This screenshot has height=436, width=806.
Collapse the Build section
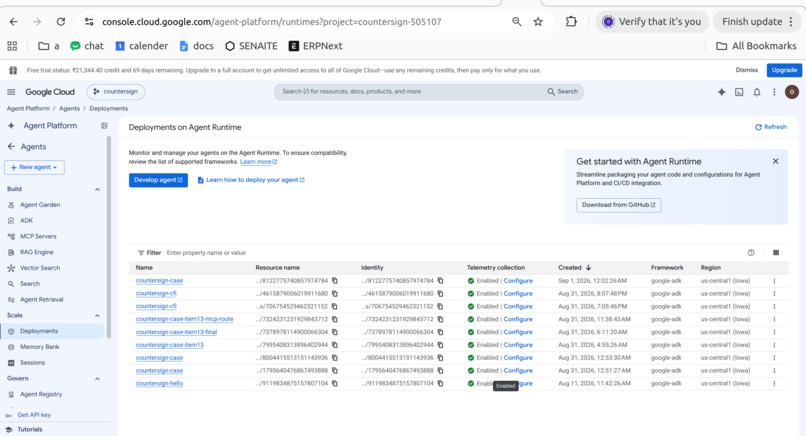coord(97,189)
